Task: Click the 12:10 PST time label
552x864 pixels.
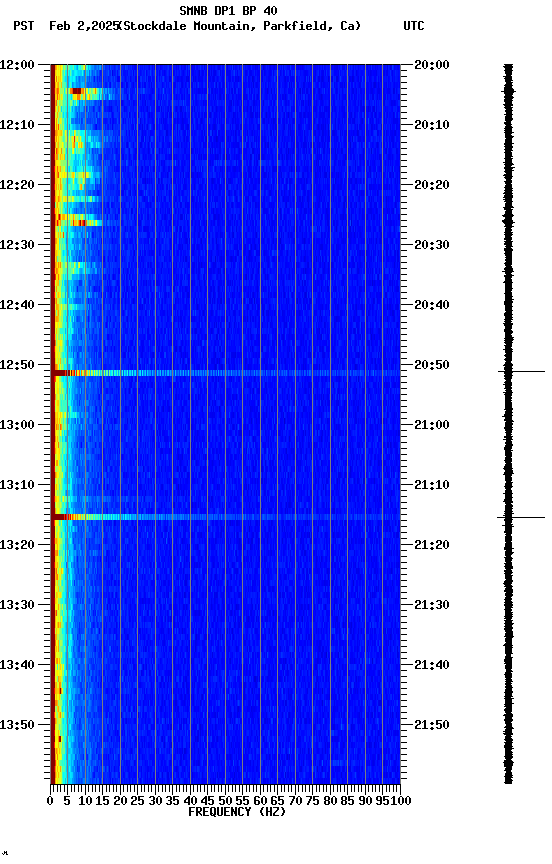Action: 17,125
